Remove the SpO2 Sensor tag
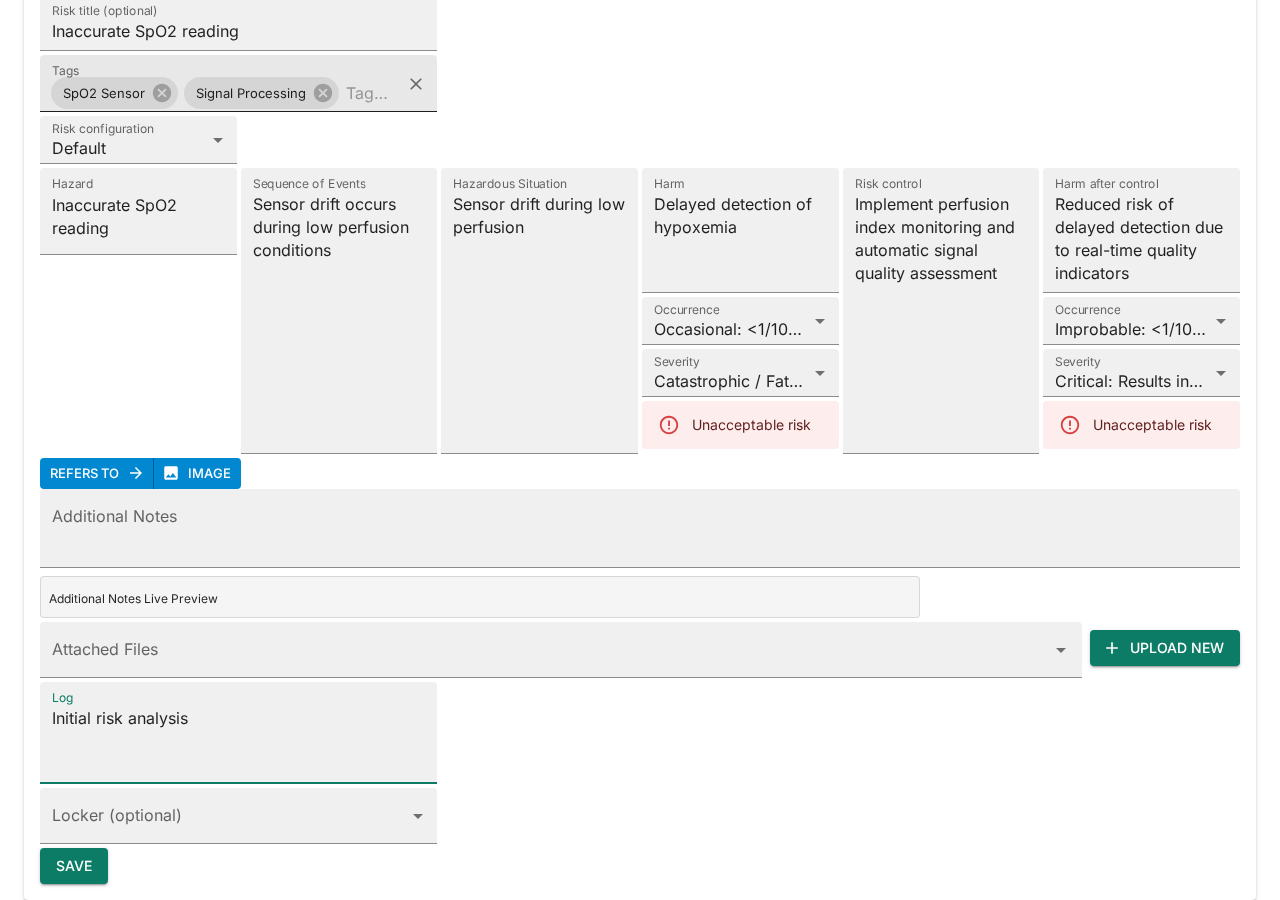Screen dimensions: 1280x900 160,92
